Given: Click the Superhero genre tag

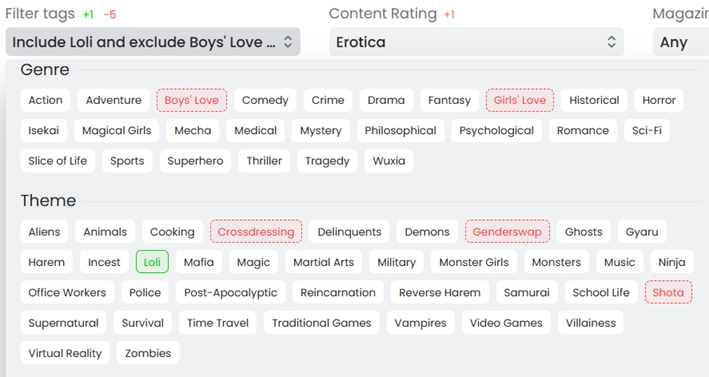Looking at the screenshot, I should pos(195,161).
